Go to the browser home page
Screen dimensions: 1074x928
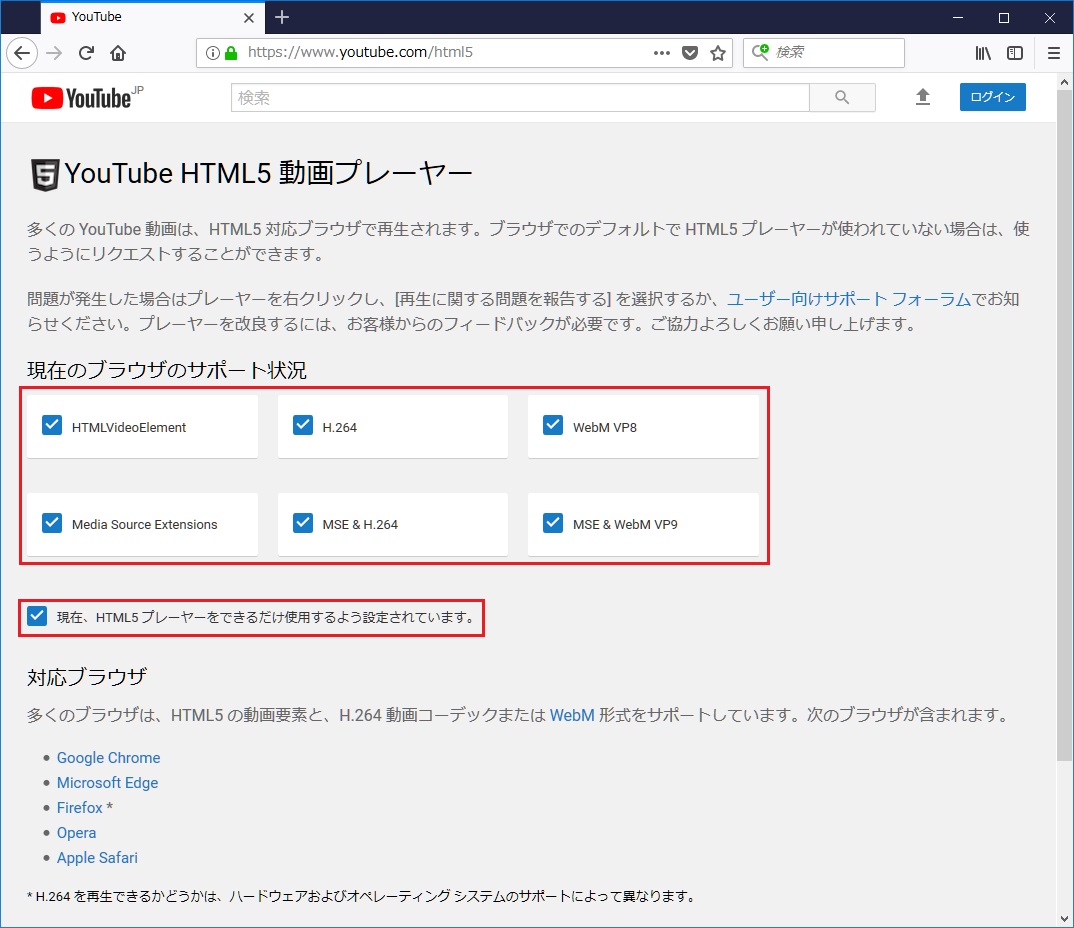click(118, 53)
